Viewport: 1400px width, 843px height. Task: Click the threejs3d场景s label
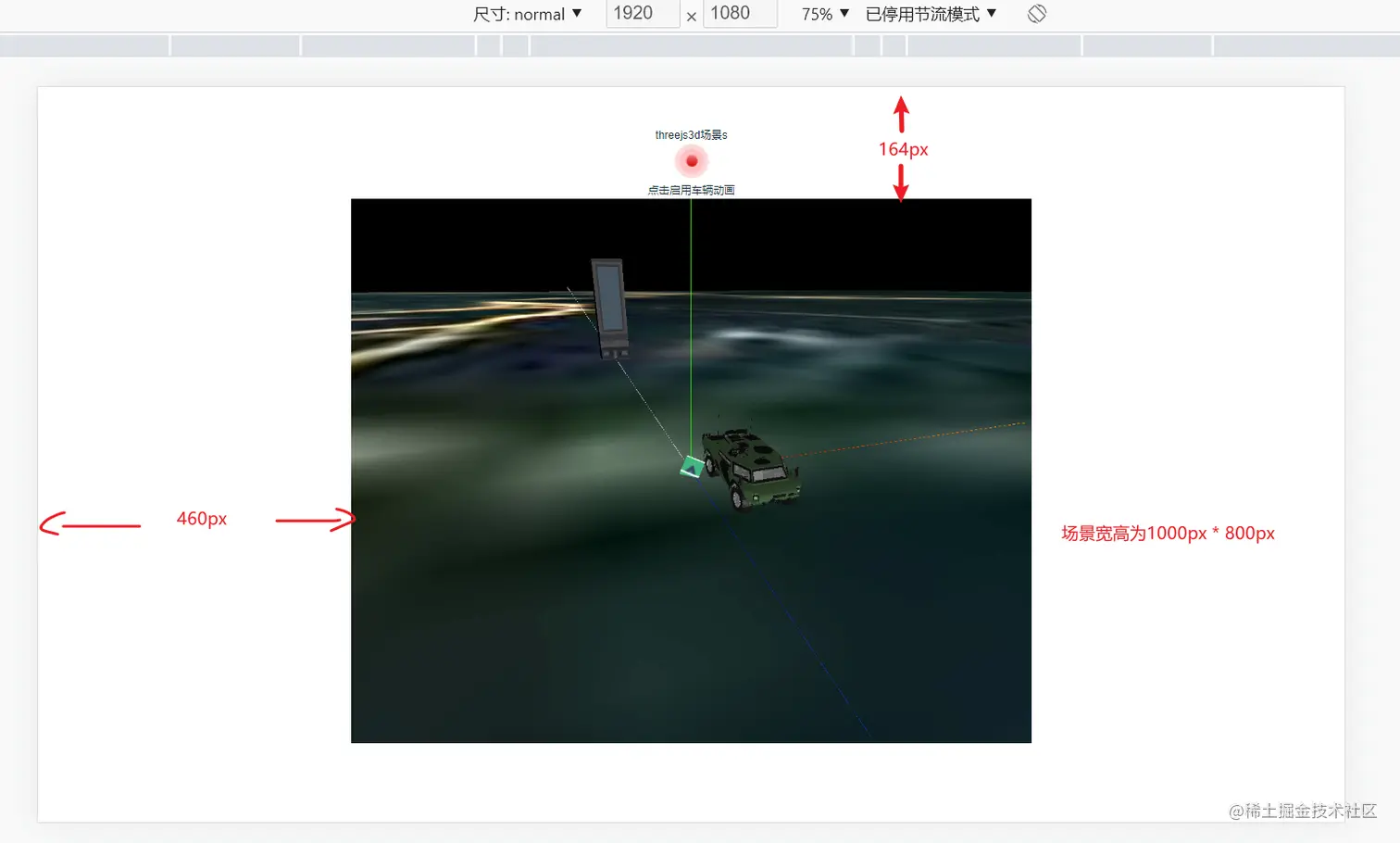(692, 135)
